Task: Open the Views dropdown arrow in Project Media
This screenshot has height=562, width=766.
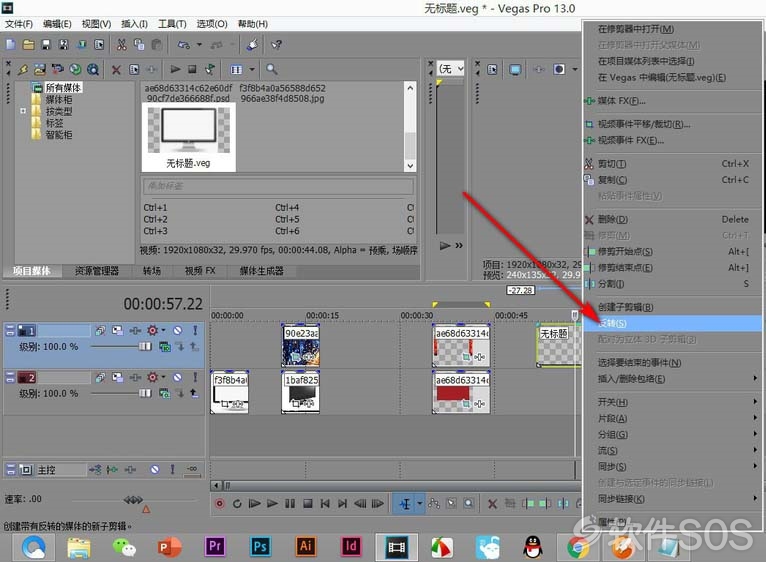Action: click(252, 69)
